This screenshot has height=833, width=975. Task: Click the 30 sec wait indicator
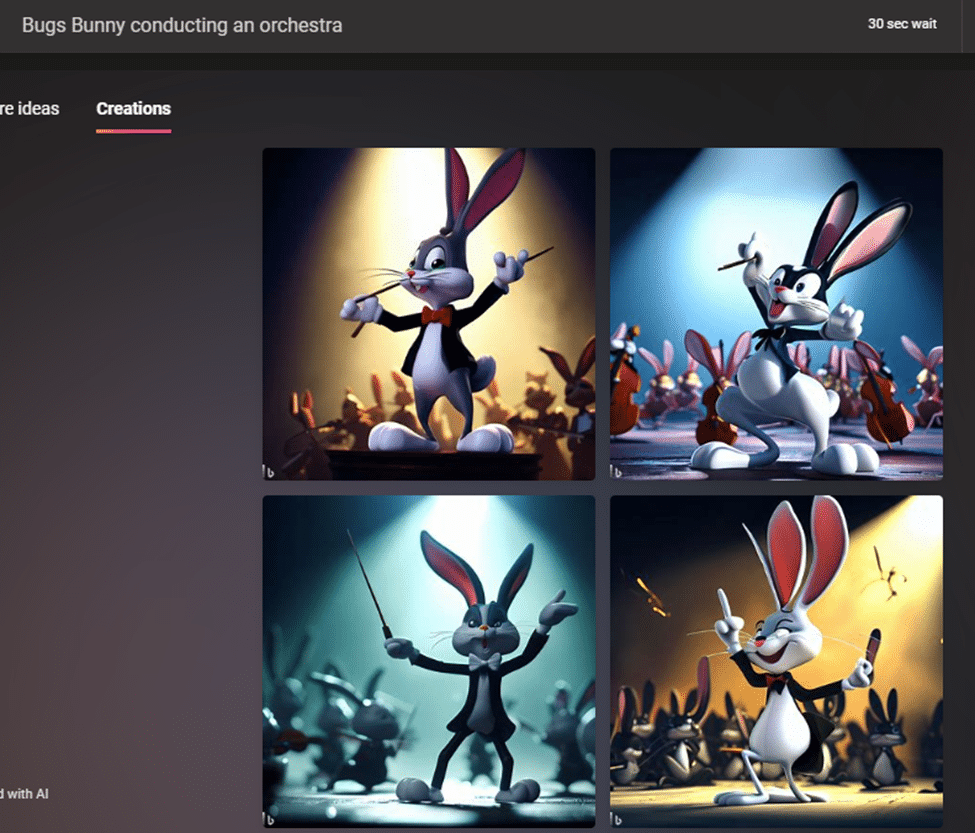(x=902, y=24)
